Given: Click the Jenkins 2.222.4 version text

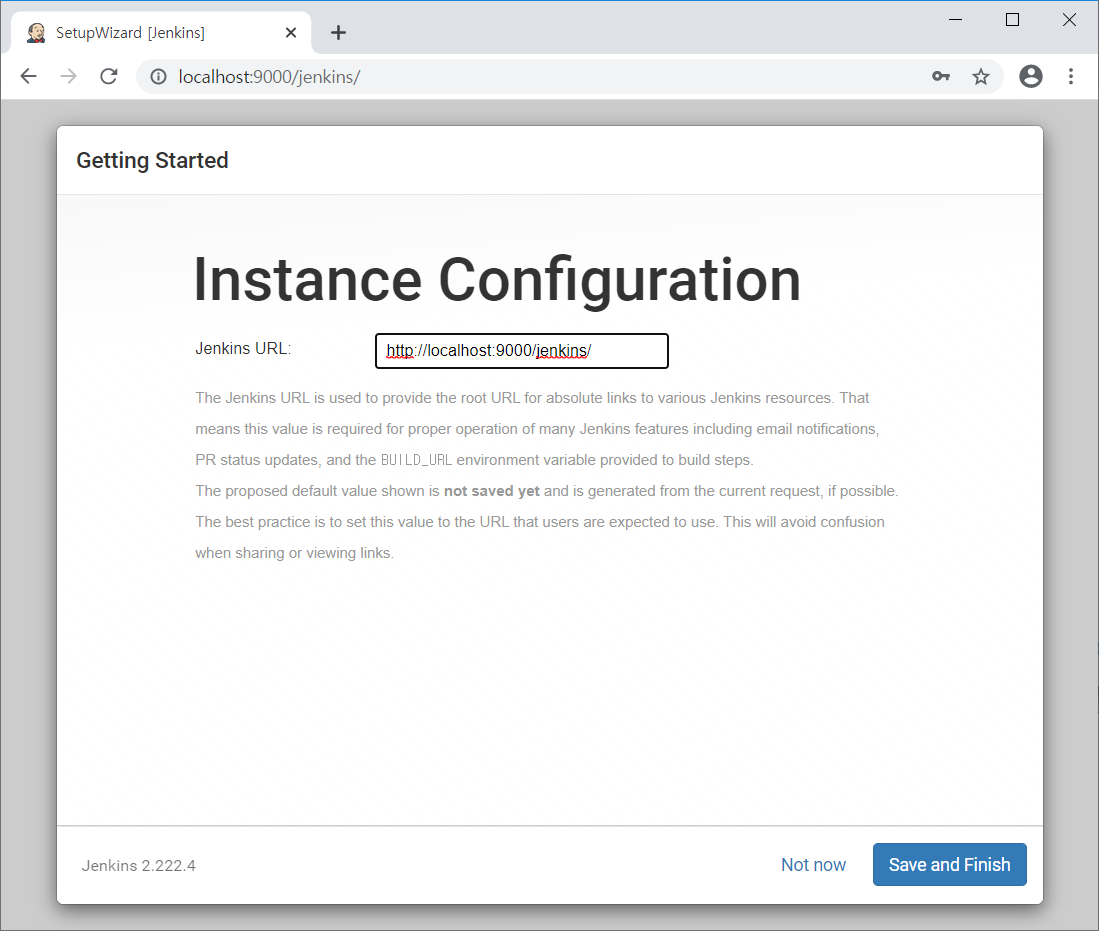Looking at the screenshot, I should (x=139, y=866).
